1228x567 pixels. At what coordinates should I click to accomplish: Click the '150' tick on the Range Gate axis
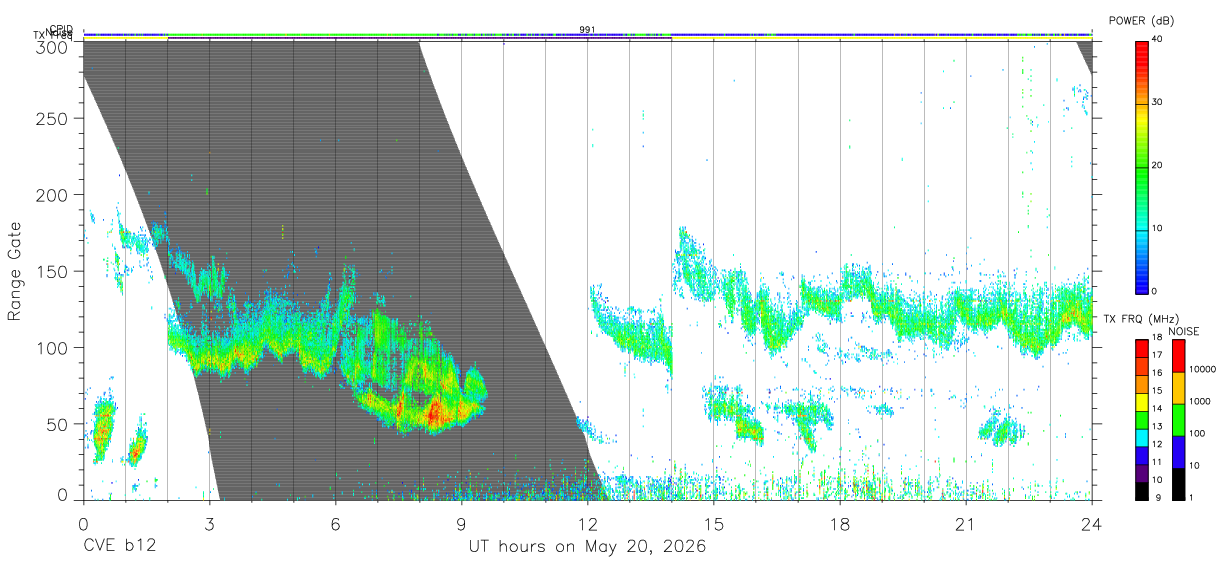tap(52, 271)
